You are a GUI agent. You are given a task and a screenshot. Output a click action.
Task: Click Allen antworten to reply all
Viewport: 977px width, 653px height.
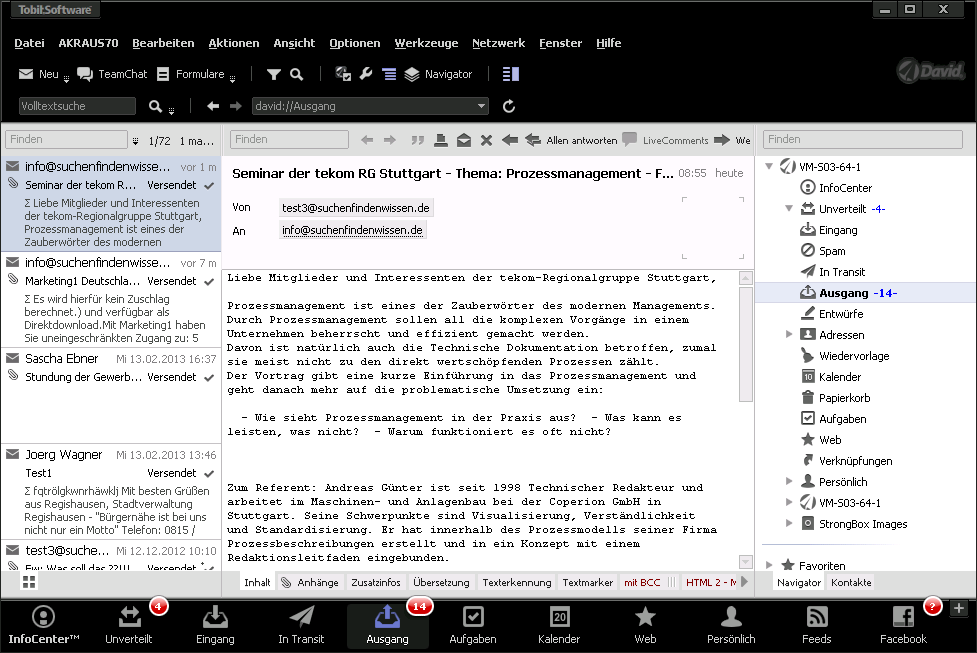(x=571, y=140)
